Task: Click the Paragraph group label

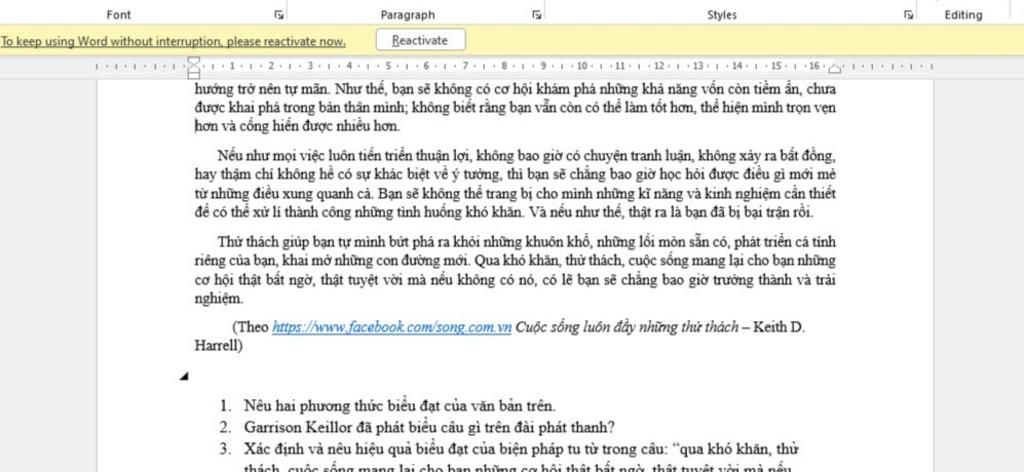Action: pyautogui.click(x=408, y=14)
